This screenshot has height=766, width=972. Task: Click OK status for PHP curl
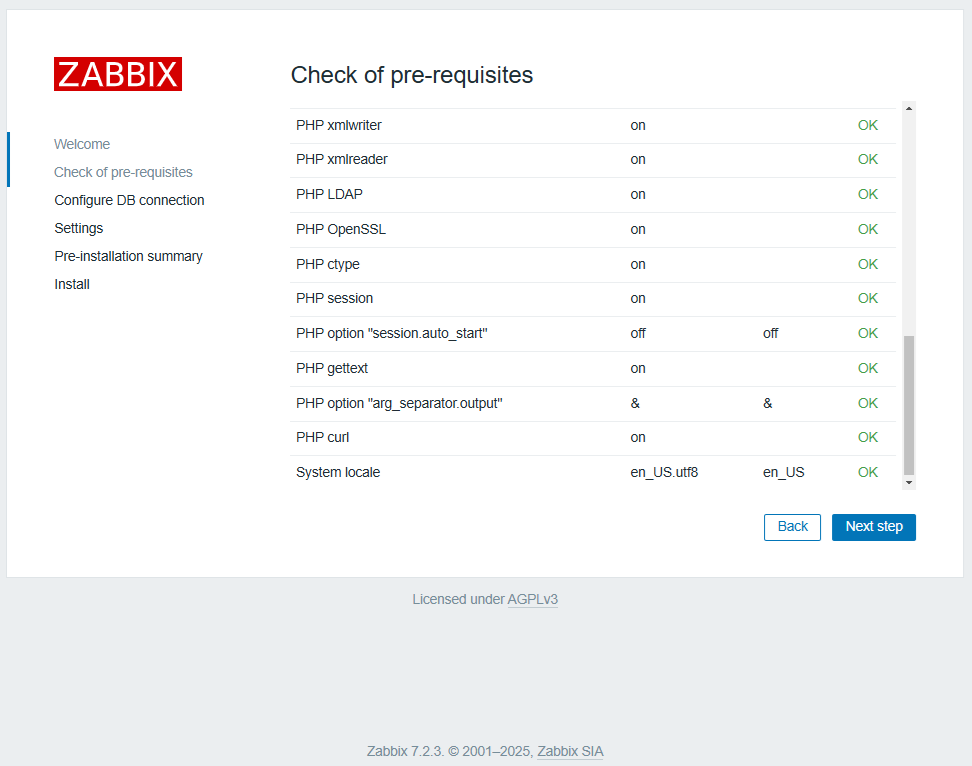867,438
